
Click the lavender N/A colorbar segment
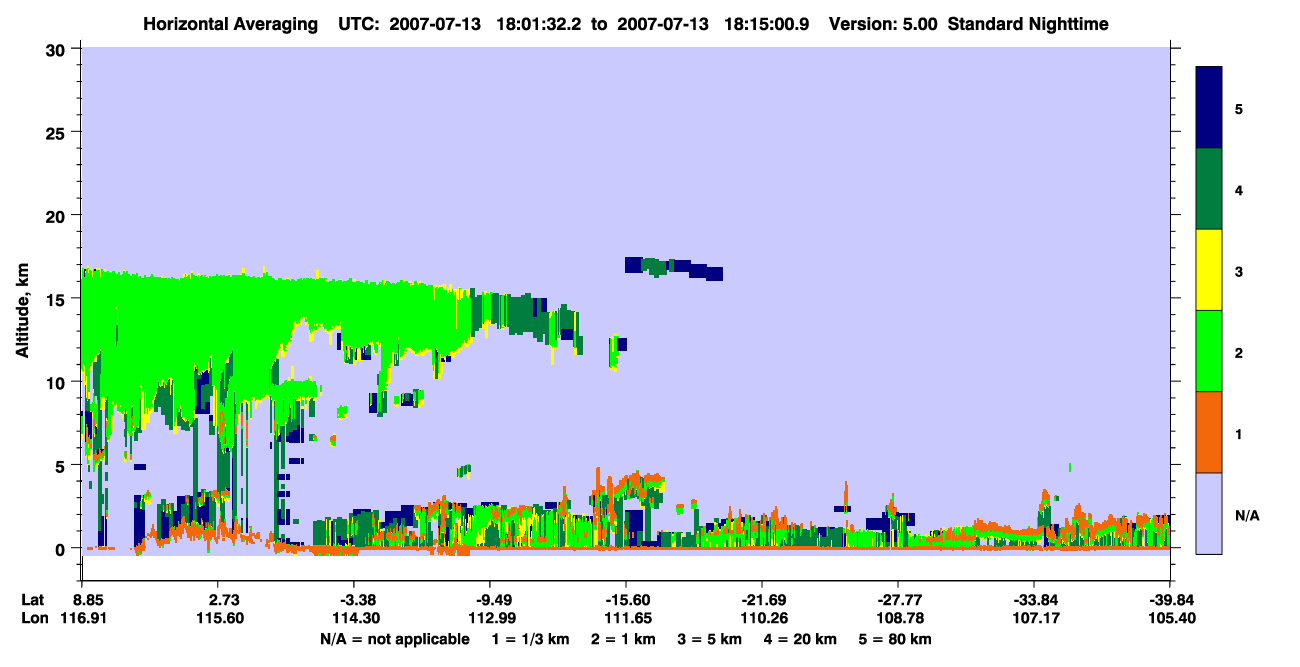point(1209,513)
